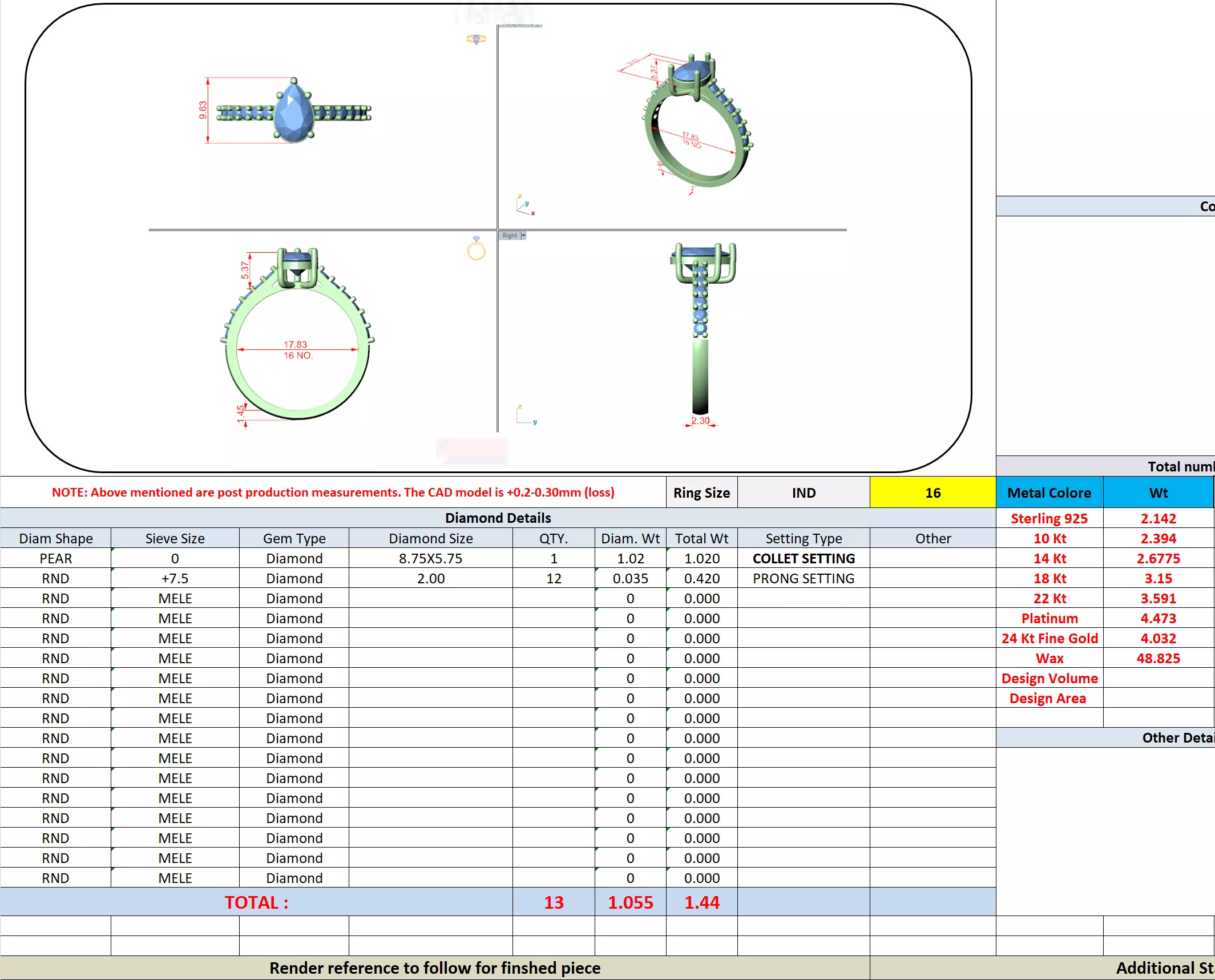The width and height of the screenshot is (1215, 980).
Task: Click the front-view ring thumbnail icon
Action: click(x=476, y=249)
